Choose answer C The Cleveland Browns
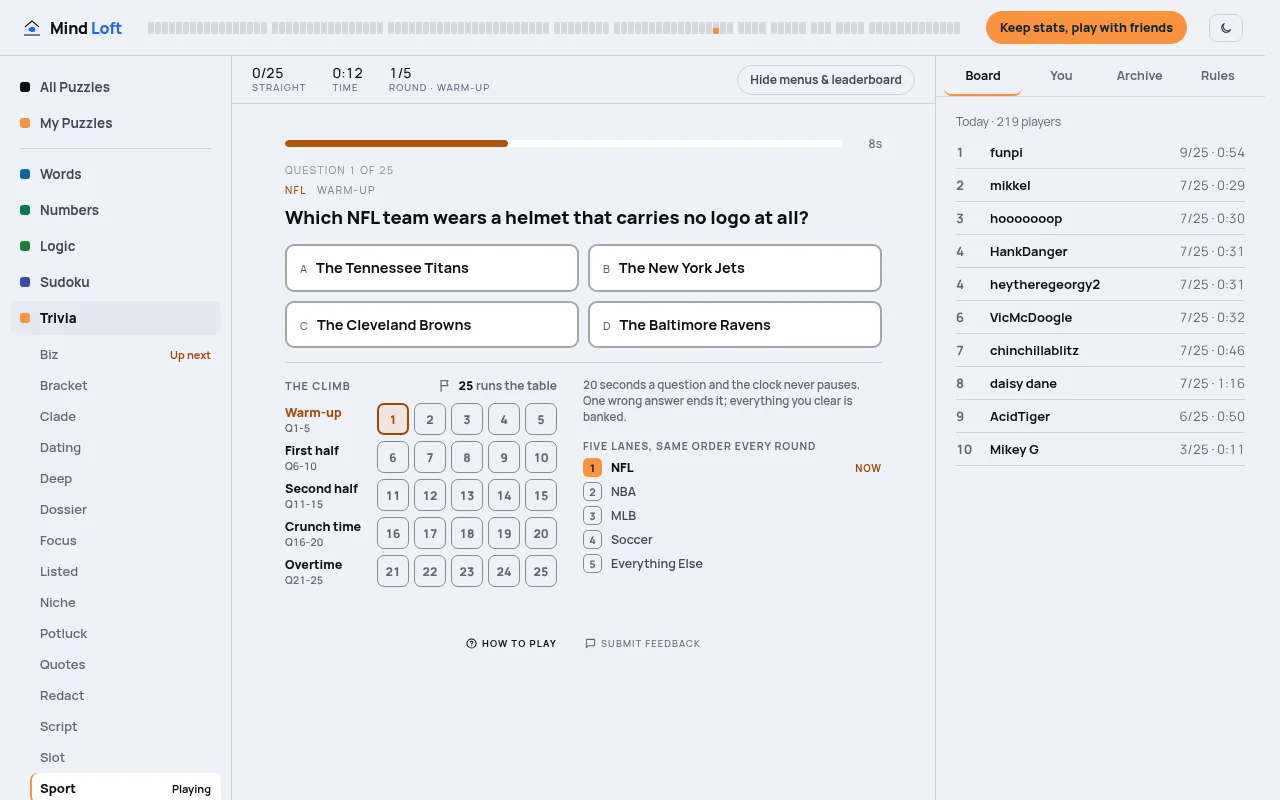This screenshot has height=800, width=1280. (432, 325)
